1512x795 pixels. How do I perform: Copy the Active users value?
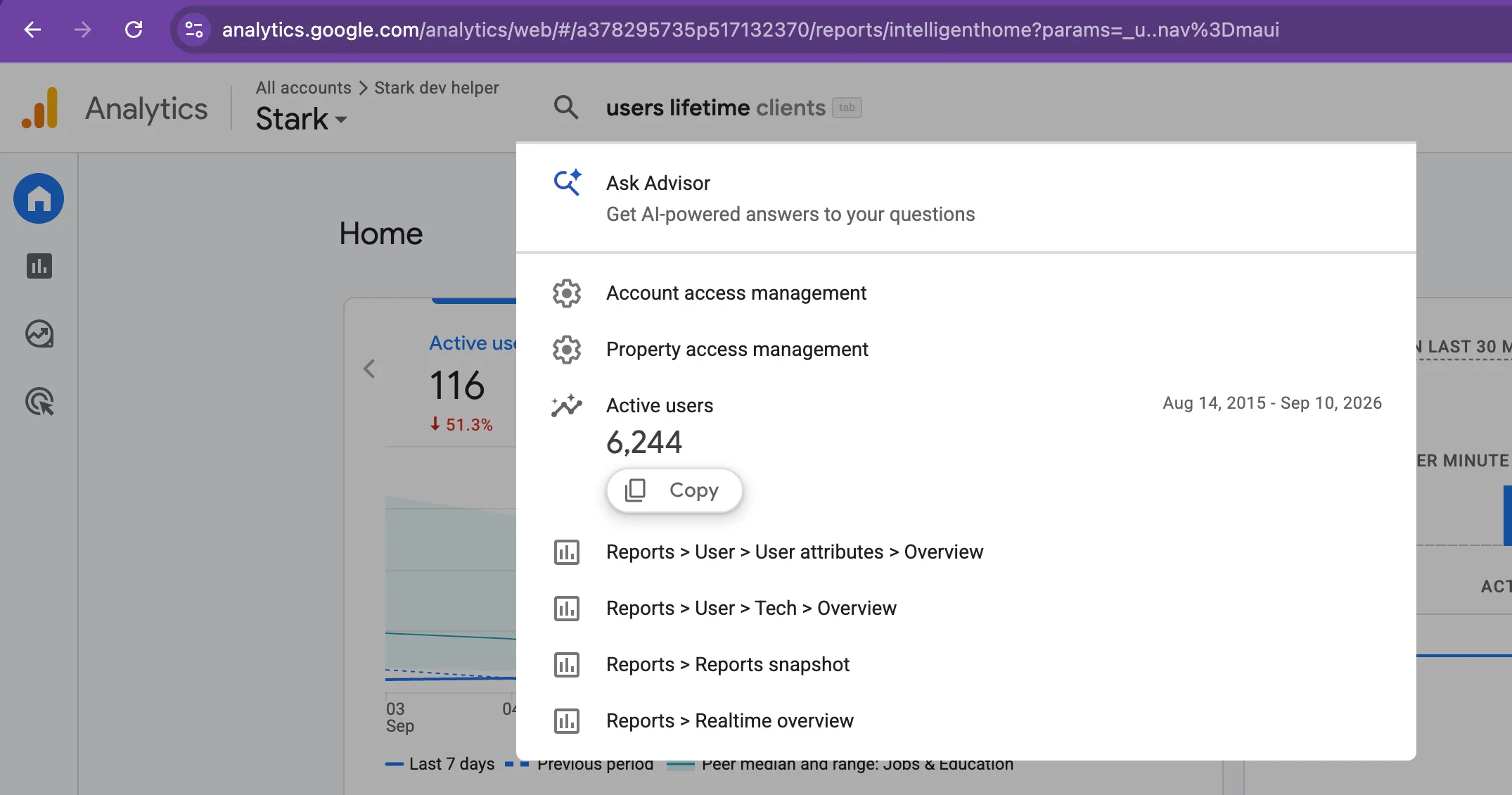click(674, 490)
